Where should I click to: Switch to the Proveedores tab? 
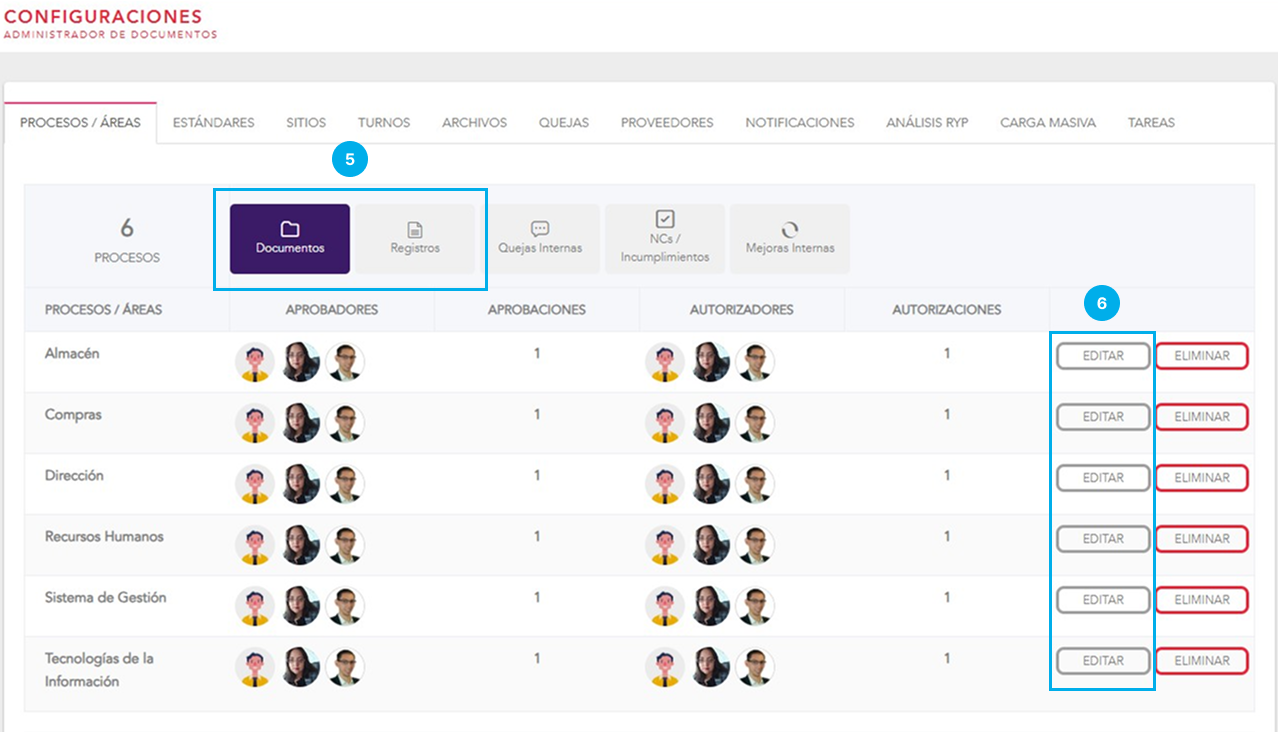click(x=667, y=123)
